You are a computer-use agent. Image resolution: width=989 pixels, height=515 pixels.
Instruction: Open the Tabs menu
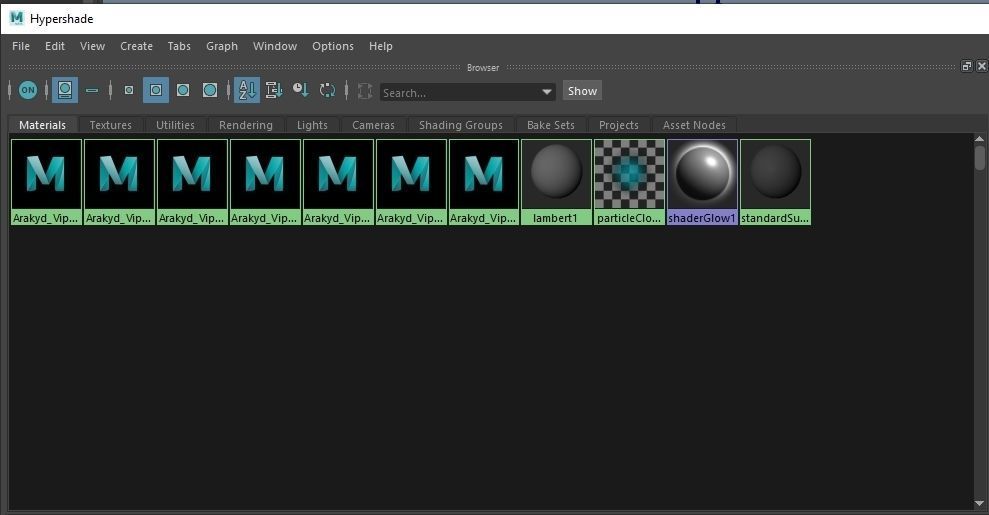(x=179, y=46)
